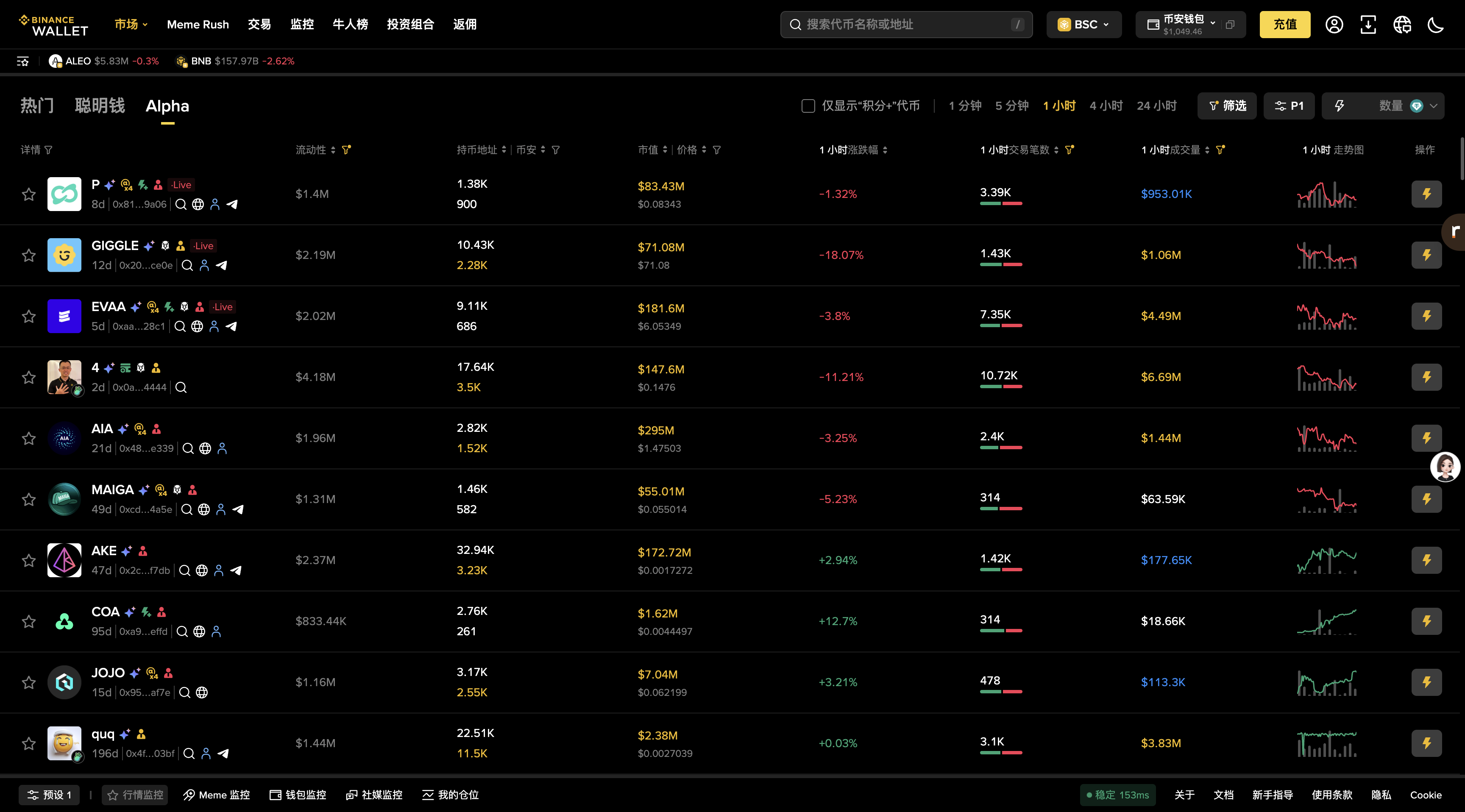Click the quick-buy lightning icon for GIGGLE
Image resolution: width=1465 pixels, height=812 pixels.
1426,255
